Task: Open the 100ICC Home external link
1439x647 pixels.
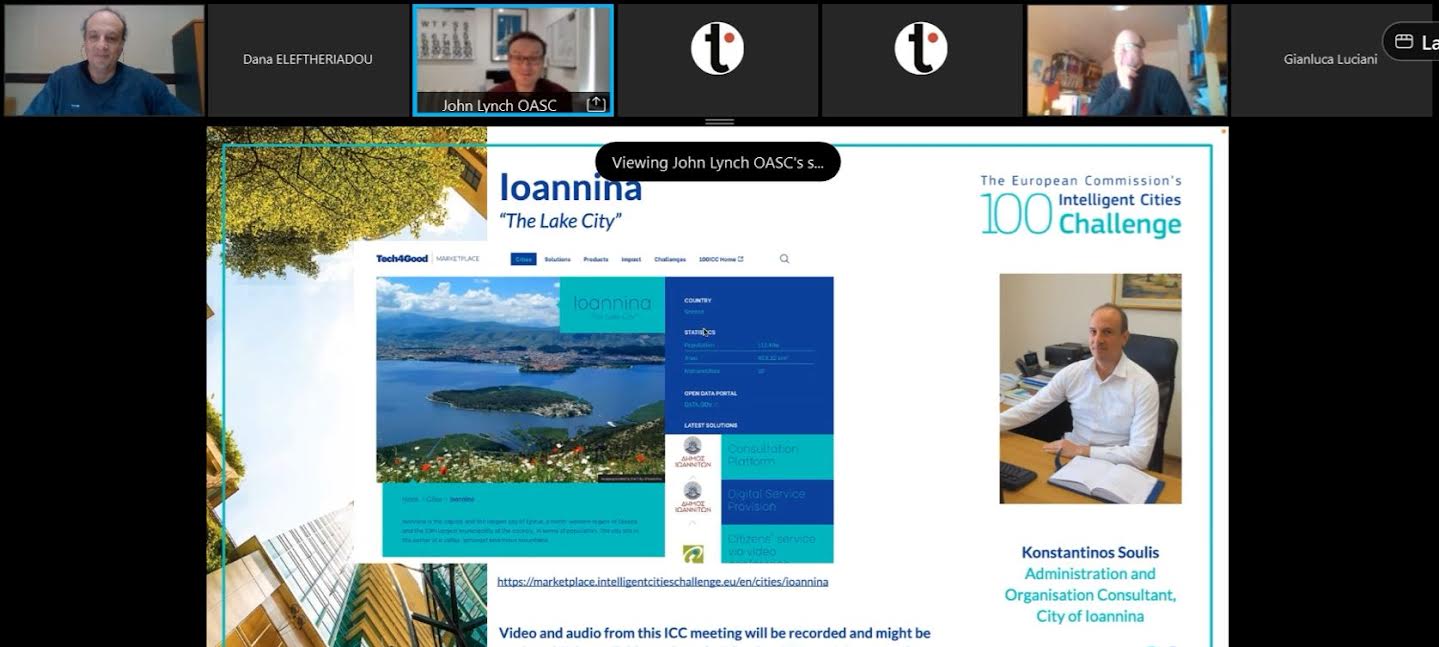Action: click(721, 259)
